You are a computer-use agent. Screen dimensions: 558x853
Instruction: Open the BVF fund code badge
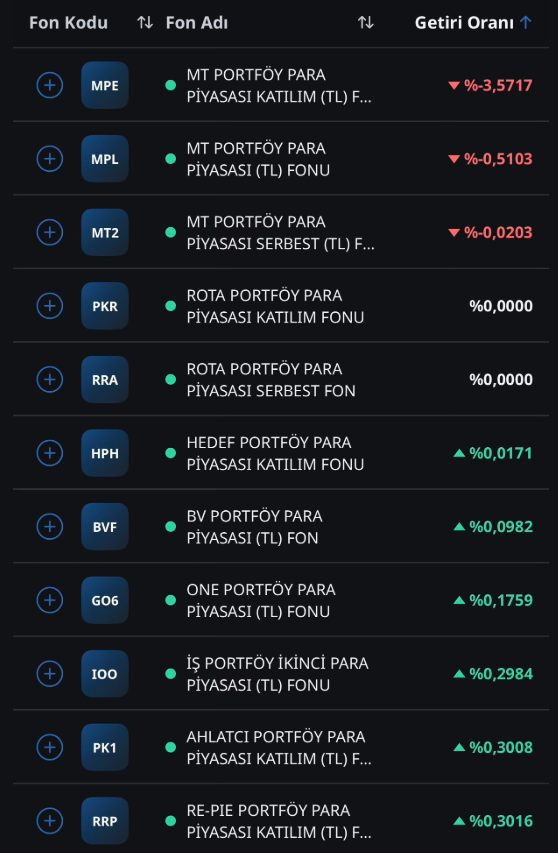point(105,527)
